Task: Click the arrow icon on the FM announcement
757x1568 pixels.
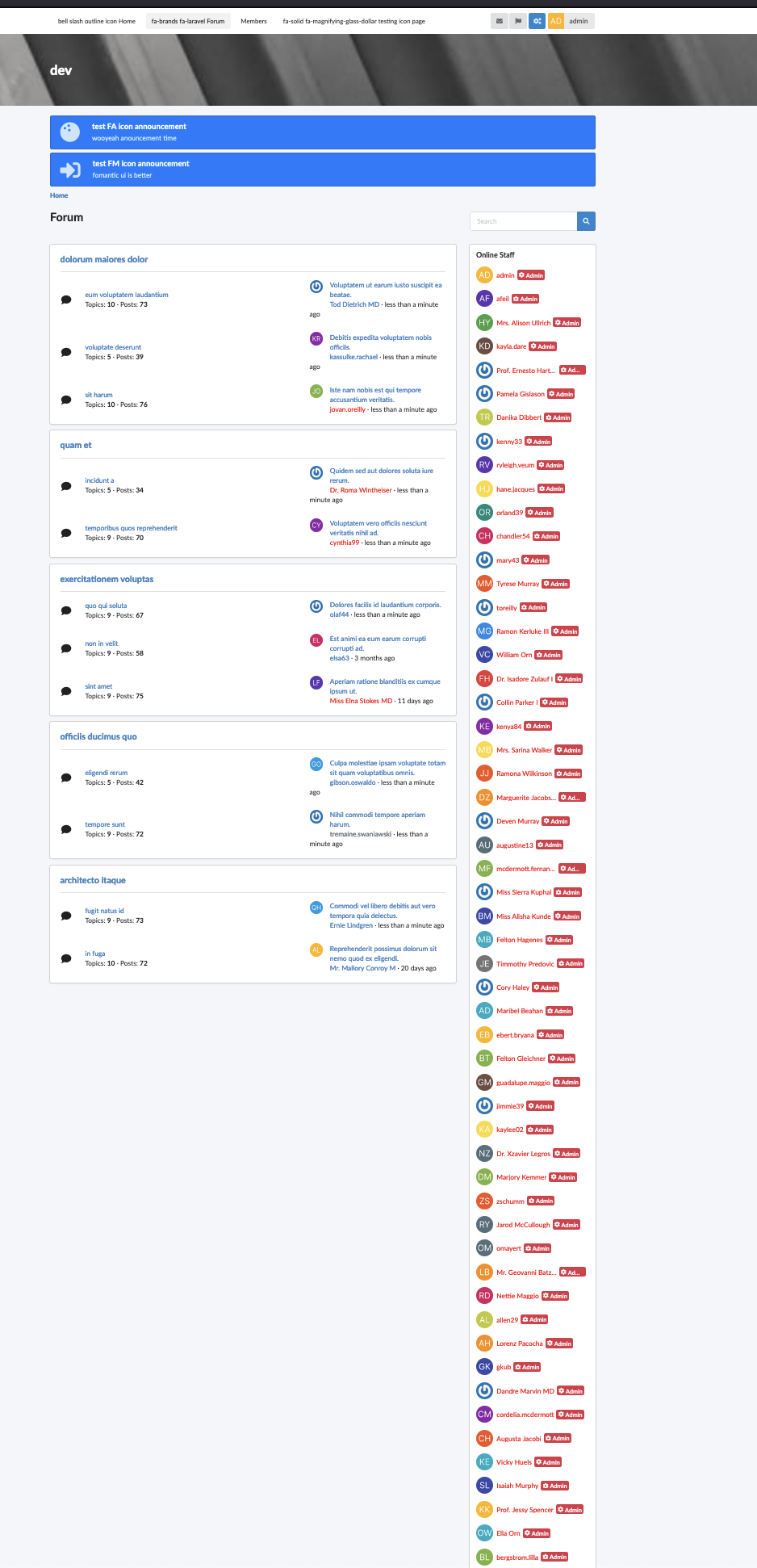Action: click(x=69, y=169)
